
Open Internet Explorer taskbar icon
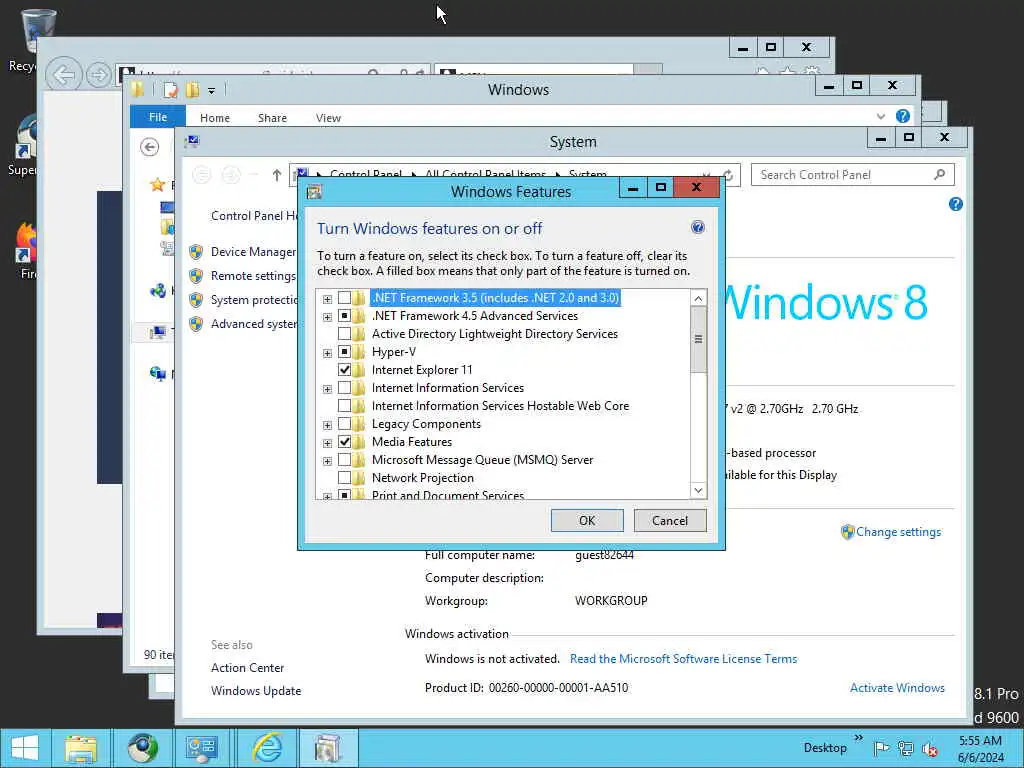point(268,748)
